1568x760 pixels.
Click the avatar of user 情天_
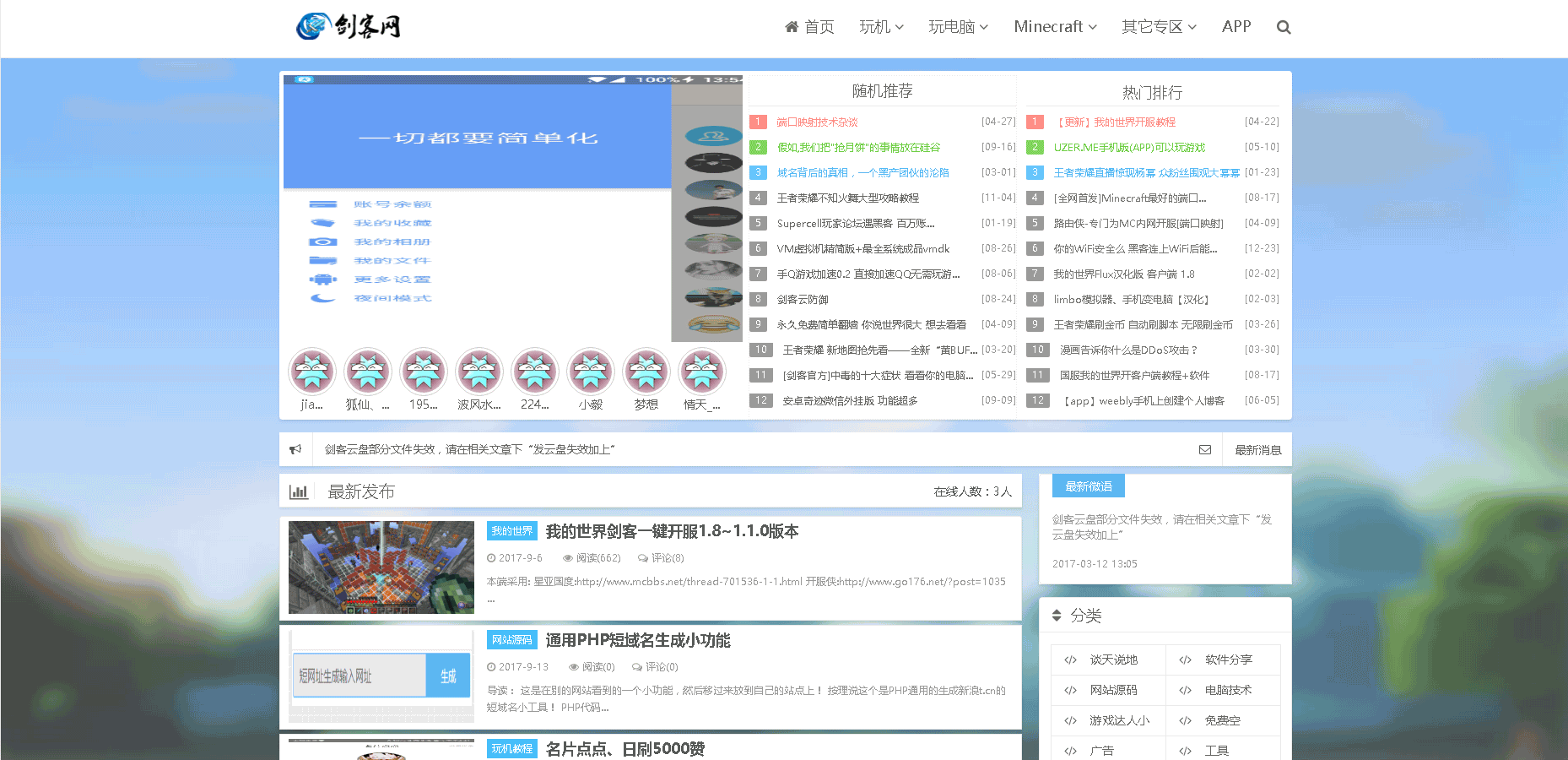(x=702, y=371)
